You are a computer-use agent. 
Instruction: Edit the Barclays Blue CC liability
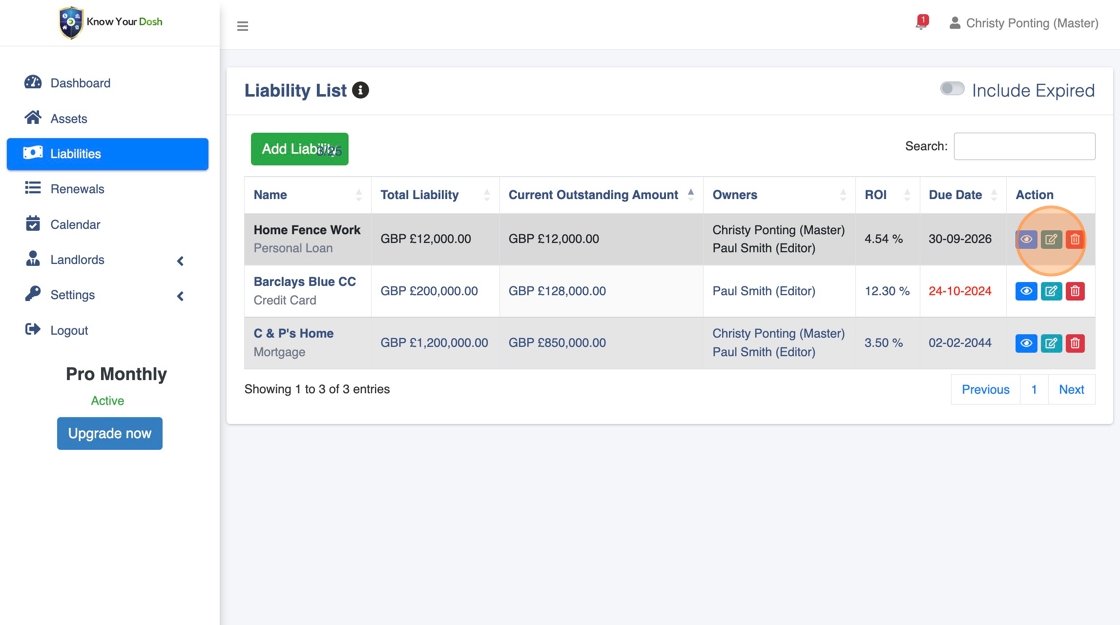coord(1051,291)
